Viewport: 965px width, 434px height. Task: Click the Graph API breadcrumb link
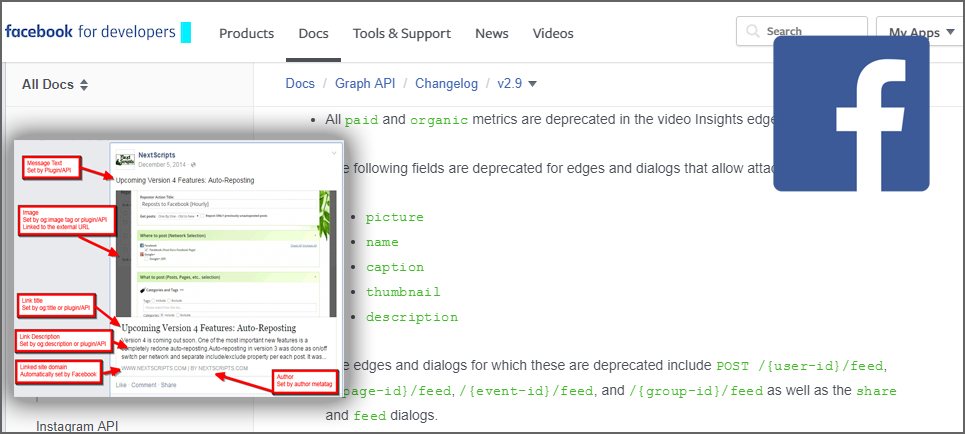click(365, 84)
